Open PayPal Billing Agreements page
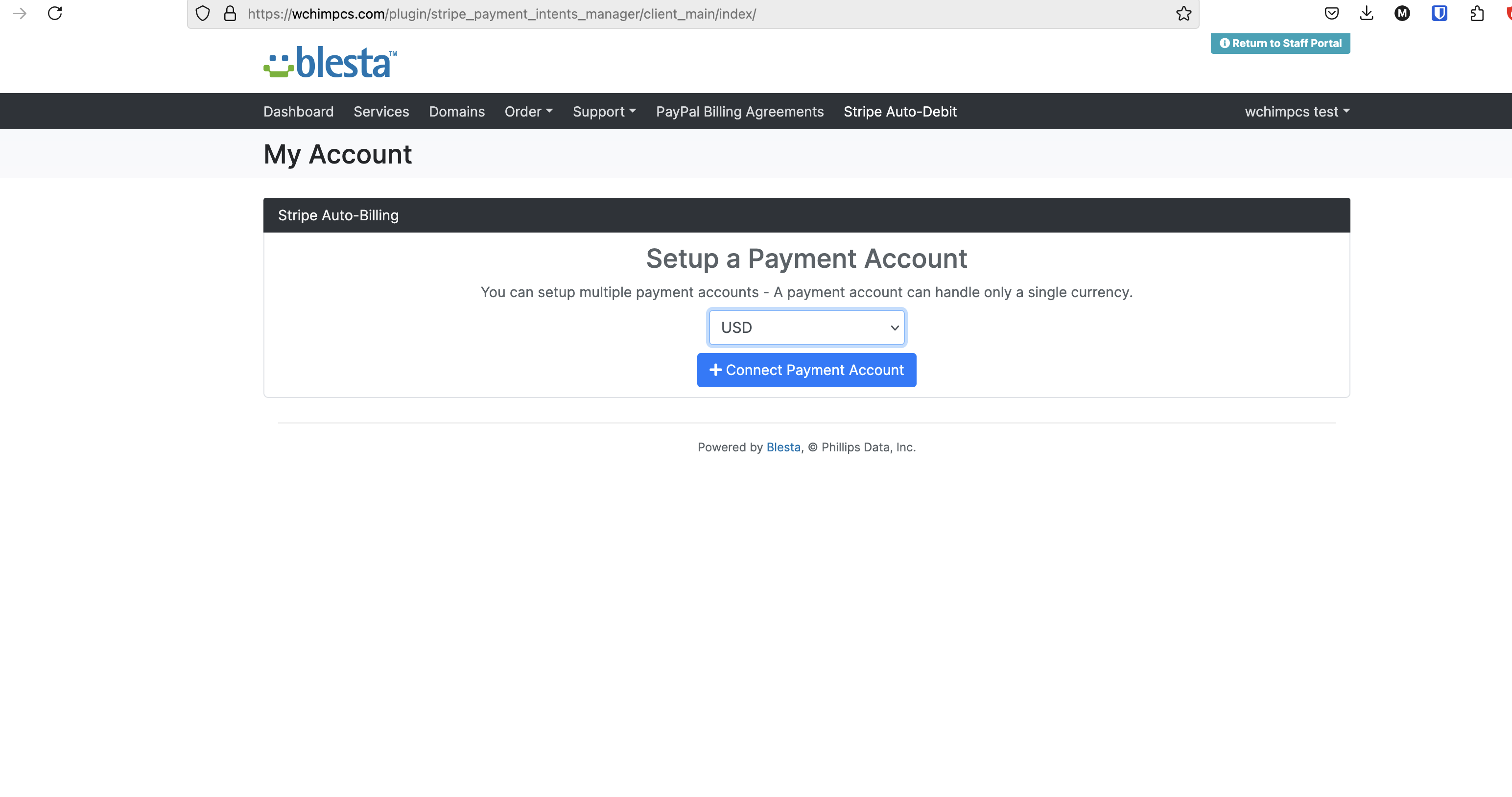Image resolution: width=1512 pixels, height=797 pixels. 739,112
